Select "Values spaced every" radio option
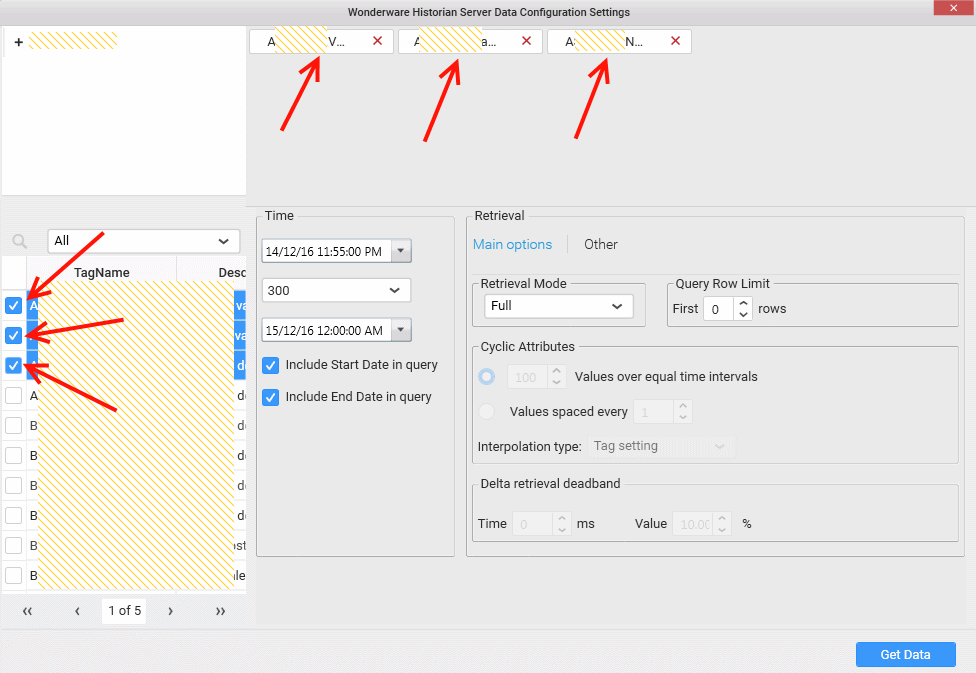Screen dimensions: 976x673 487,412
